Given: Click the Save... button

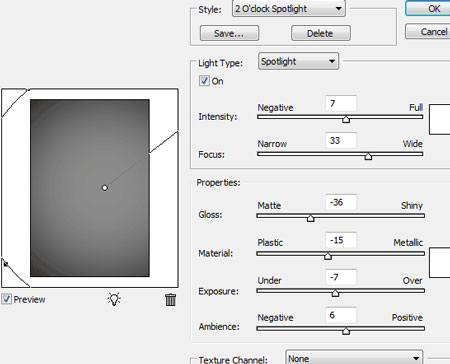Looking at the screenshot, I should [229, 33].
